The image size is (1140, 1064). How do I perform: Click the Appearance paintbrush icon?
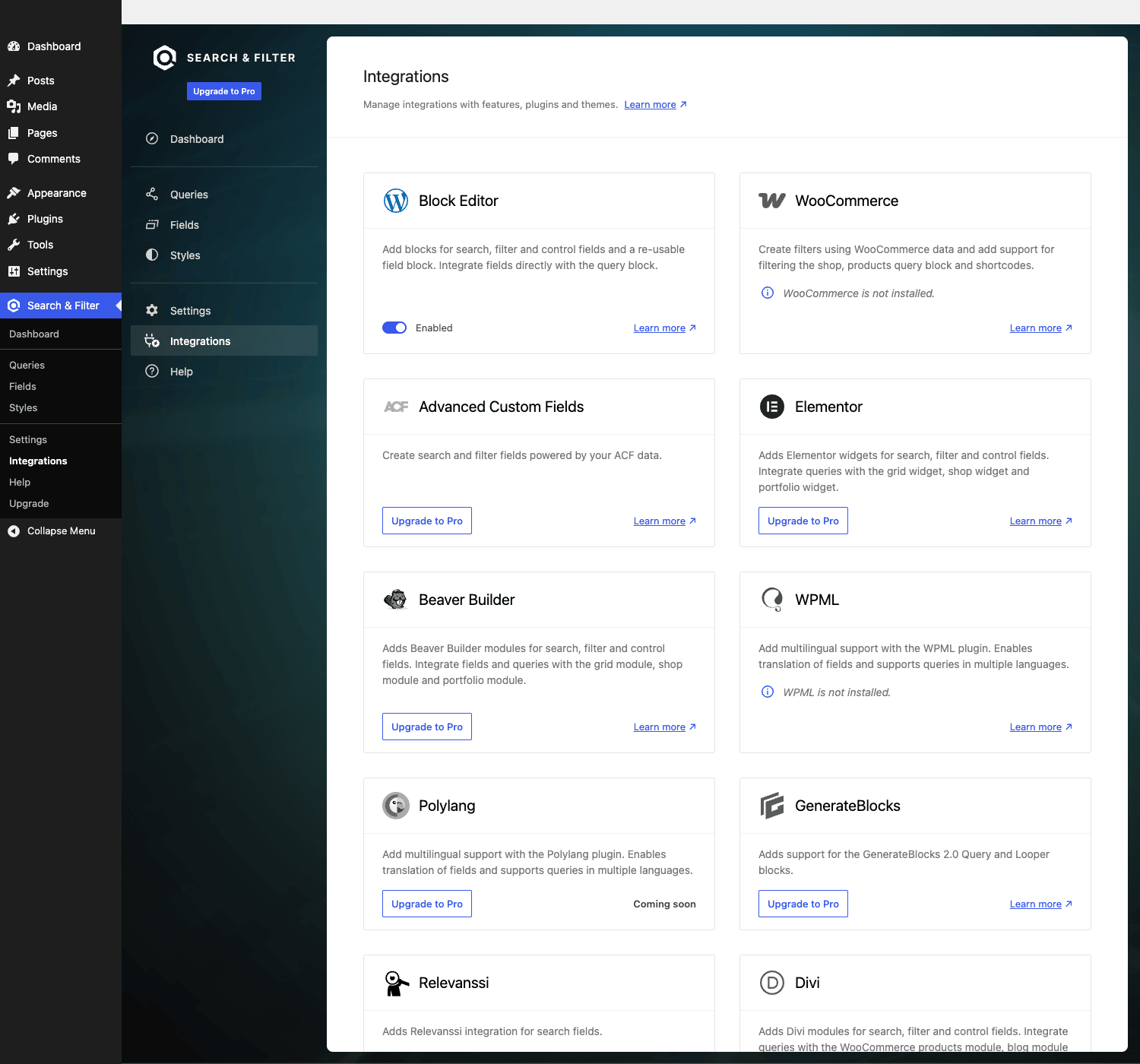[x=14, y=193]
